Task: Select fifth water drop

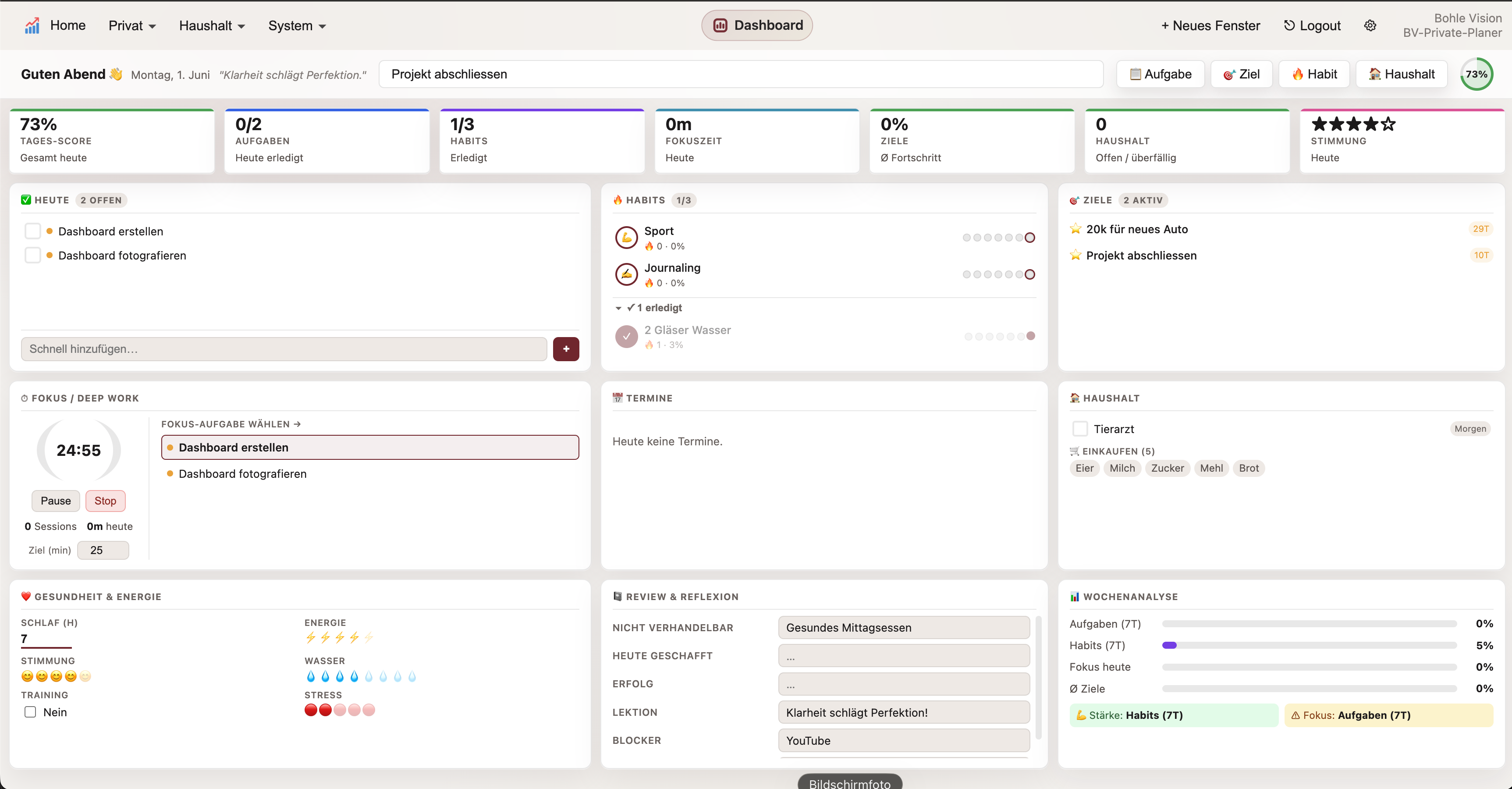Action: (x=369, y=676)
